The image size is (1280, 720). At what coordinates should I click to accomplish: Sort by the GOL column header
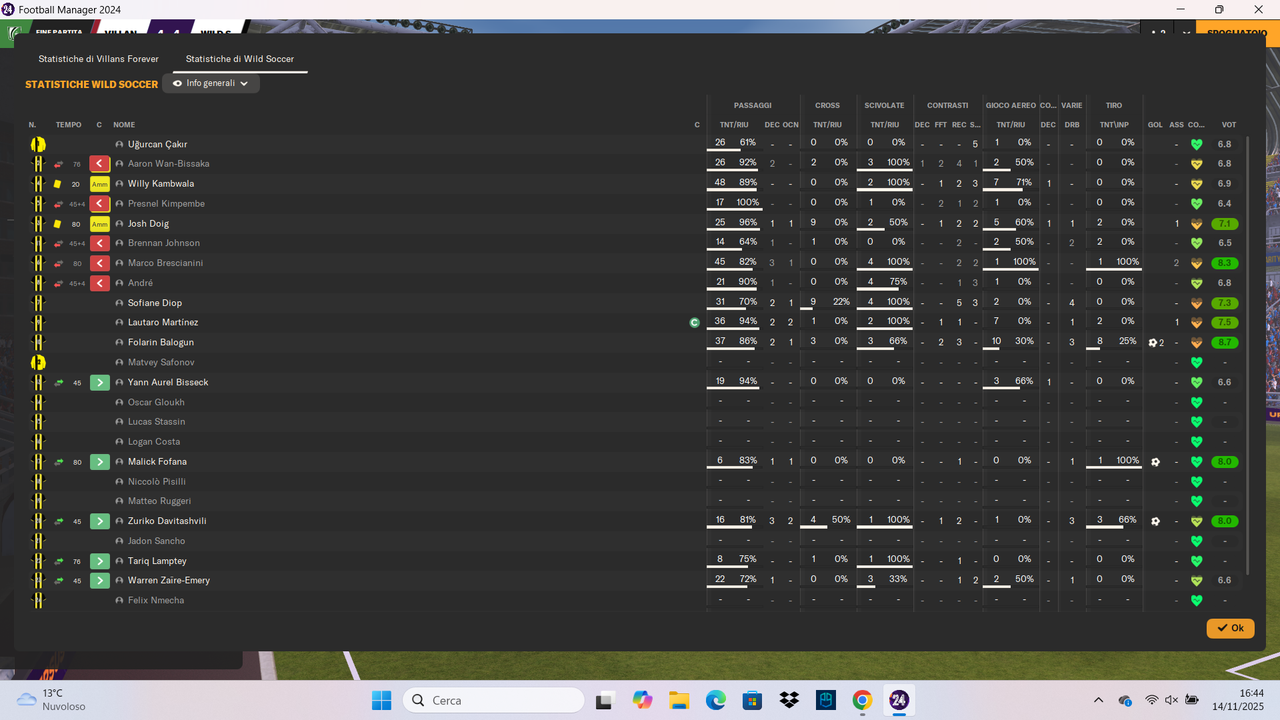[1155, 125]
